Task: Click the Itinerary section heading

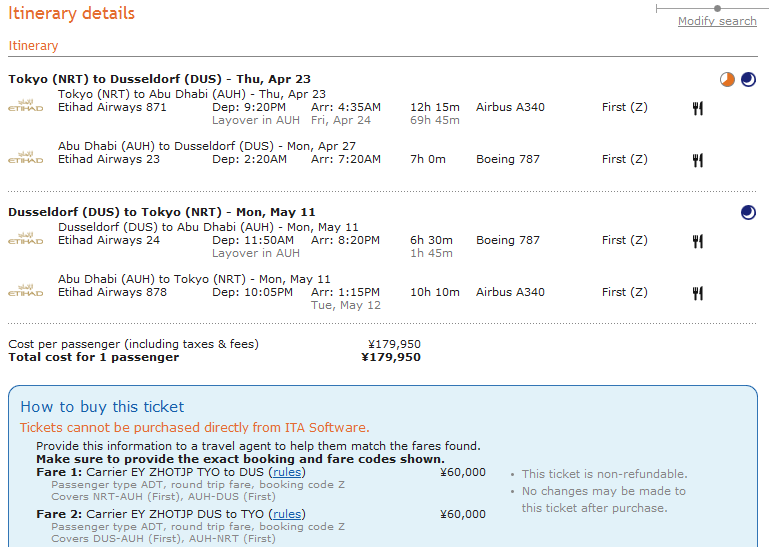Action: 33,46
